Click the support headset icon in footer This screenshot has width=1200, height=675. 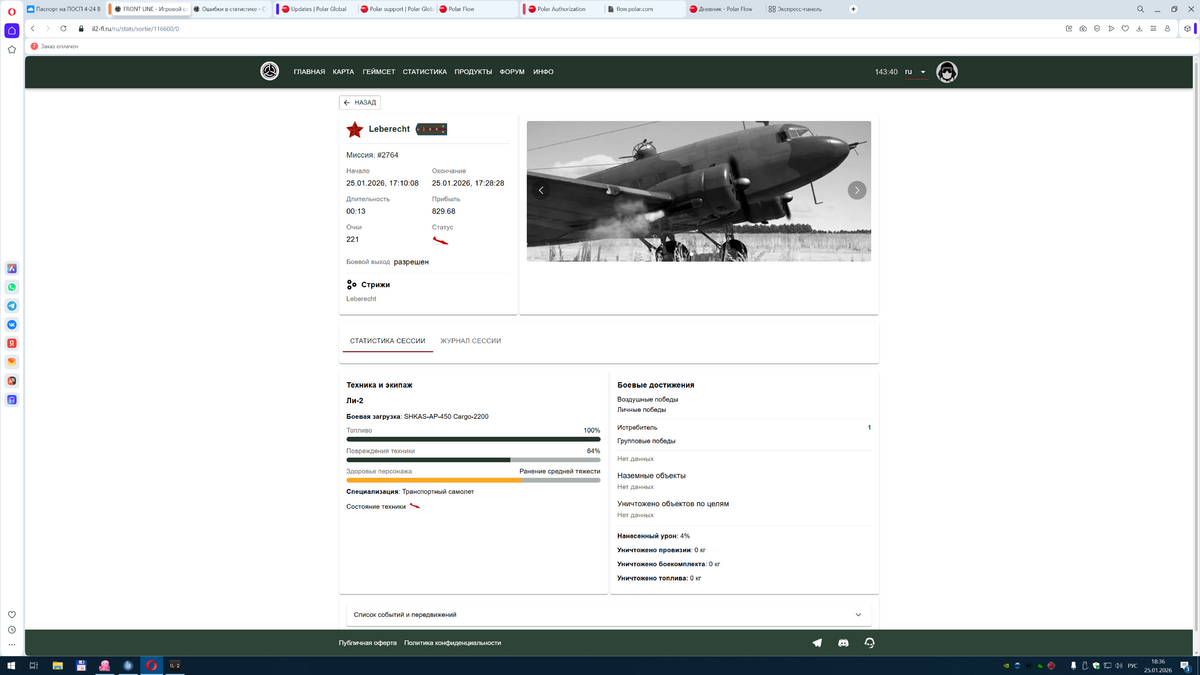869,643
